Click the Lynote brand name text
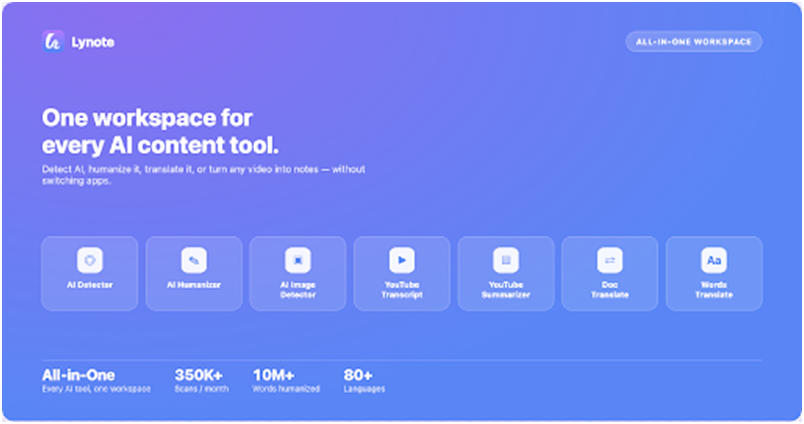 93,42
